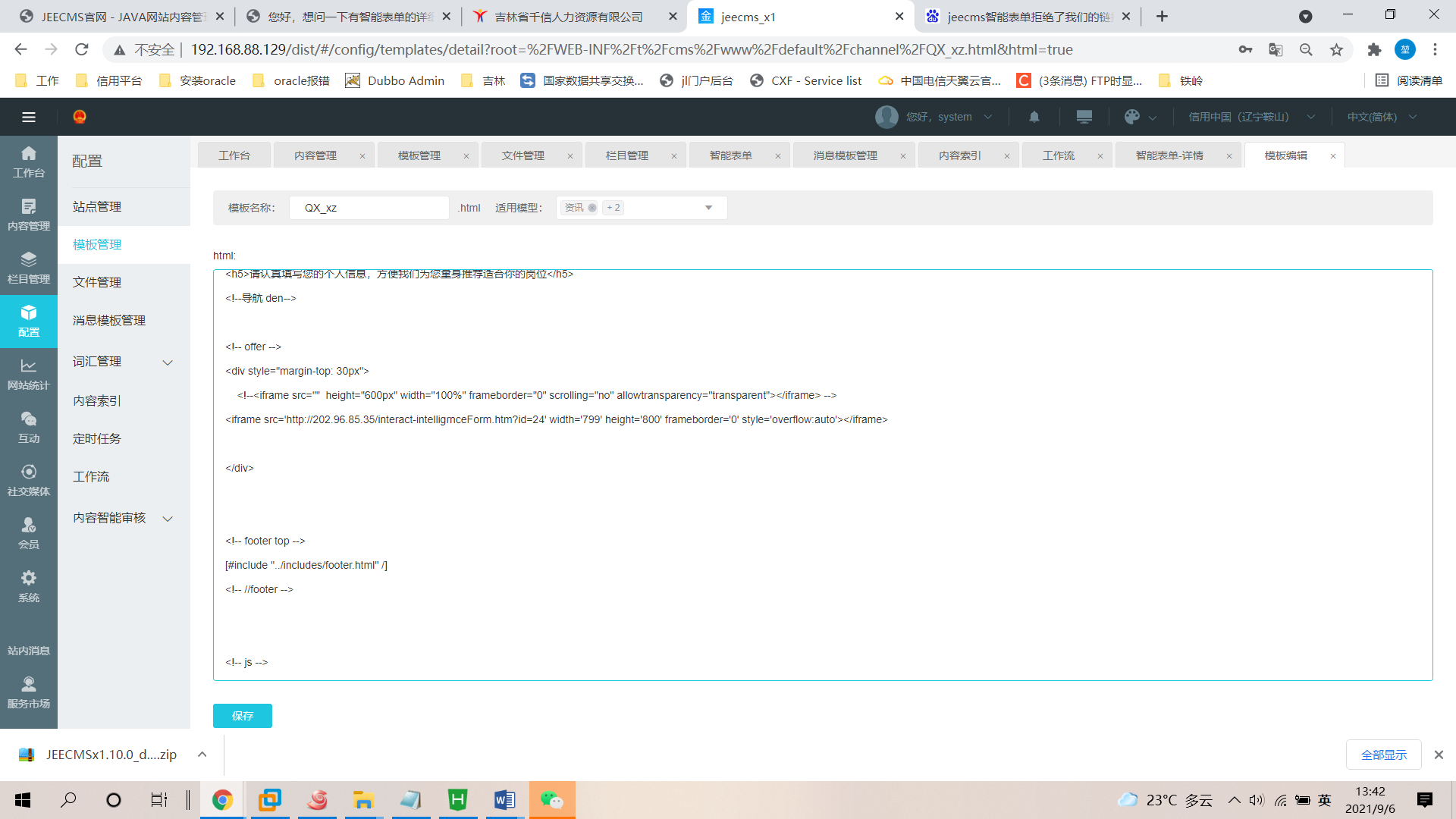Open the theme palette icon
Image resolution: width=1456 pixels, height=819 pixels.
pos(1132,117)
